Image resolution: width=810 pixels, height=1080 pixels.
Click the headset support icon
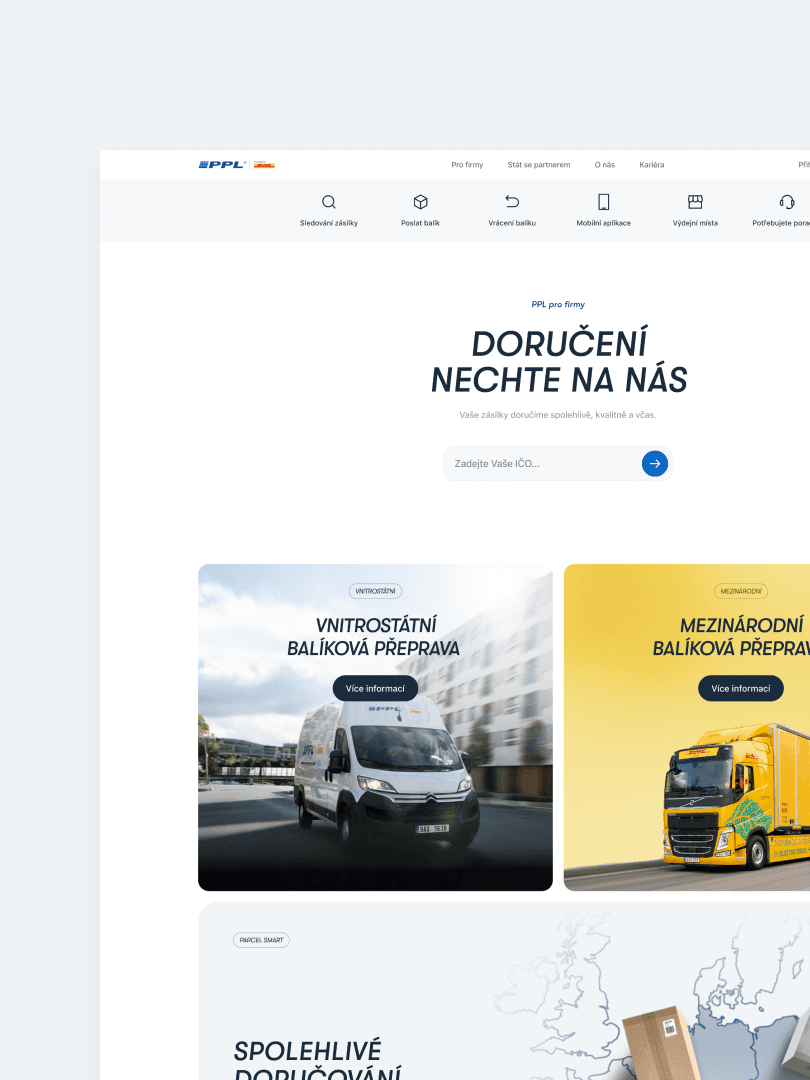tap(787, 202)
